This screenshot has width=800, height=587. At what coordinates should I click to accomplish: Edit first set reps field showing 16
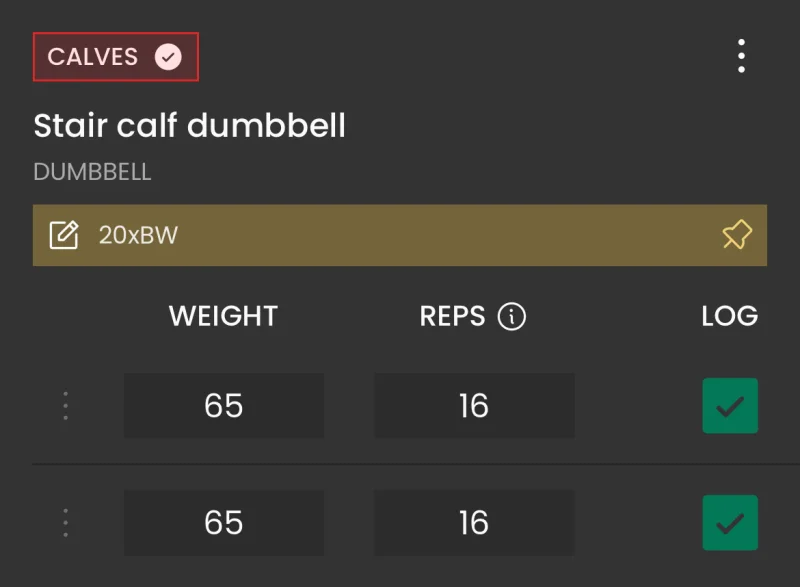tap(474, 405)
